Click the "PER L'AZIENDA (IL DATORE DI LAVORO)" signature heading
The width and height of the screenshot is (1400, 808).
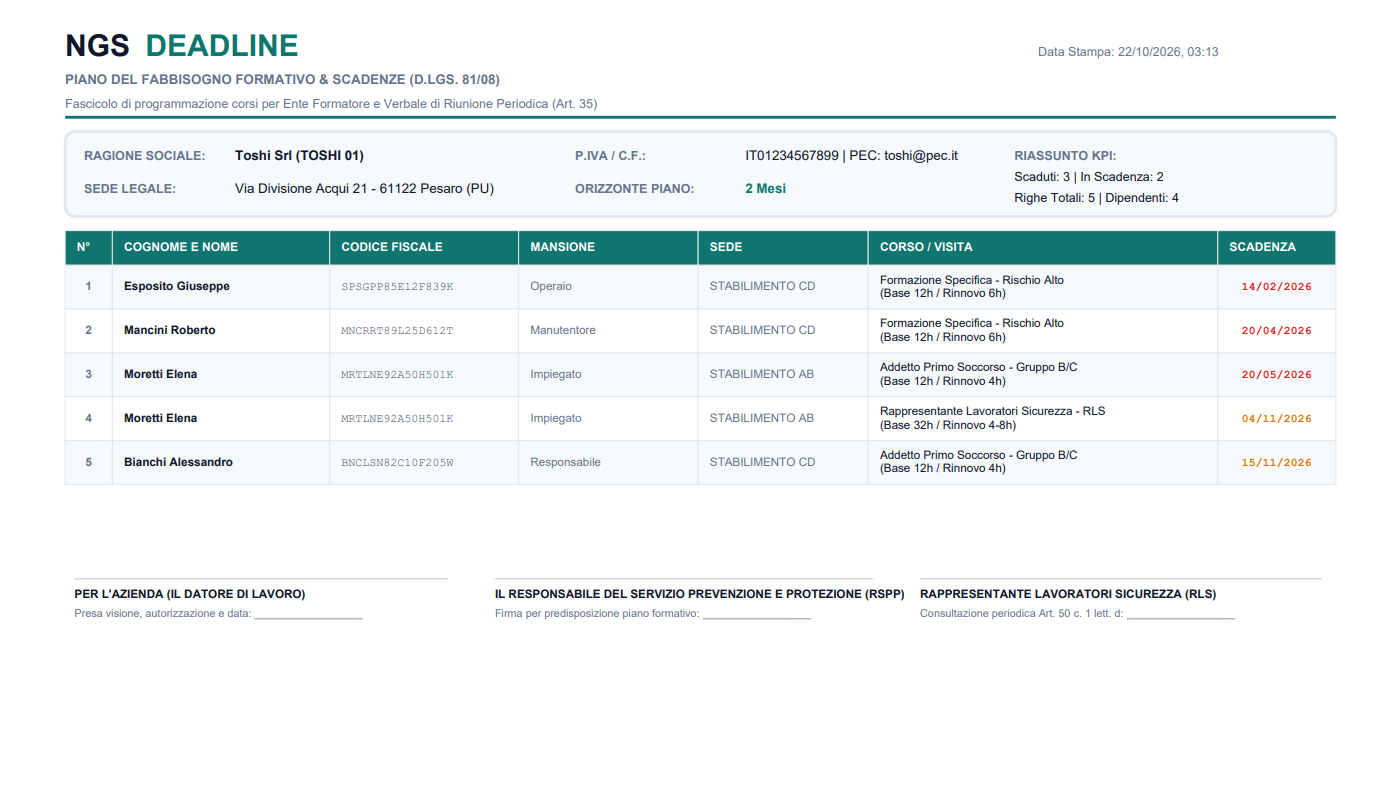click(x=190, y=594)
